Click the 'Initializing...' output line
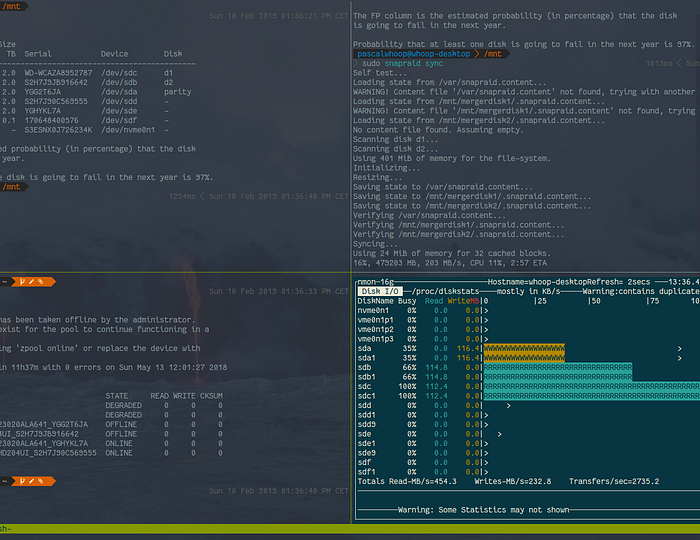Image resolution: width=700 pixels, height=540 pixels. [387, 168]
